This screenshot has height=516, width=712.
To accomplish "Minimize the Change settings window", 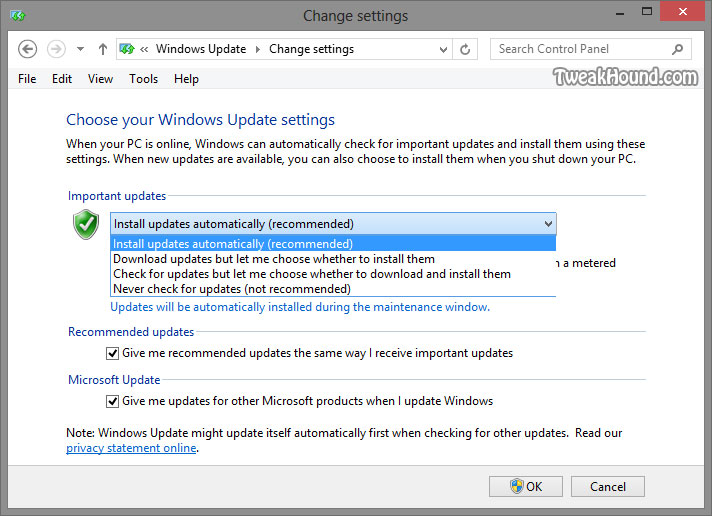I will coord(620,14).
